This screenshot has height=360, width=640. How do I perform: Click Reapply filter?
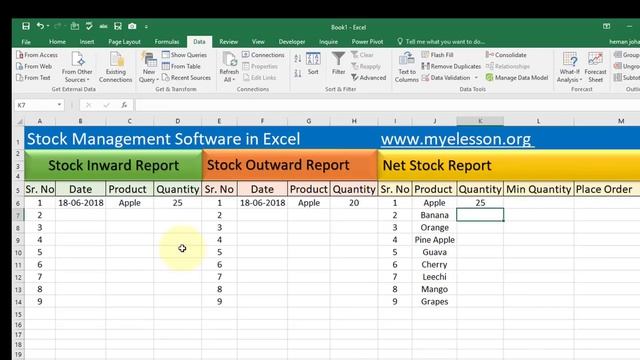pos(366,66)
